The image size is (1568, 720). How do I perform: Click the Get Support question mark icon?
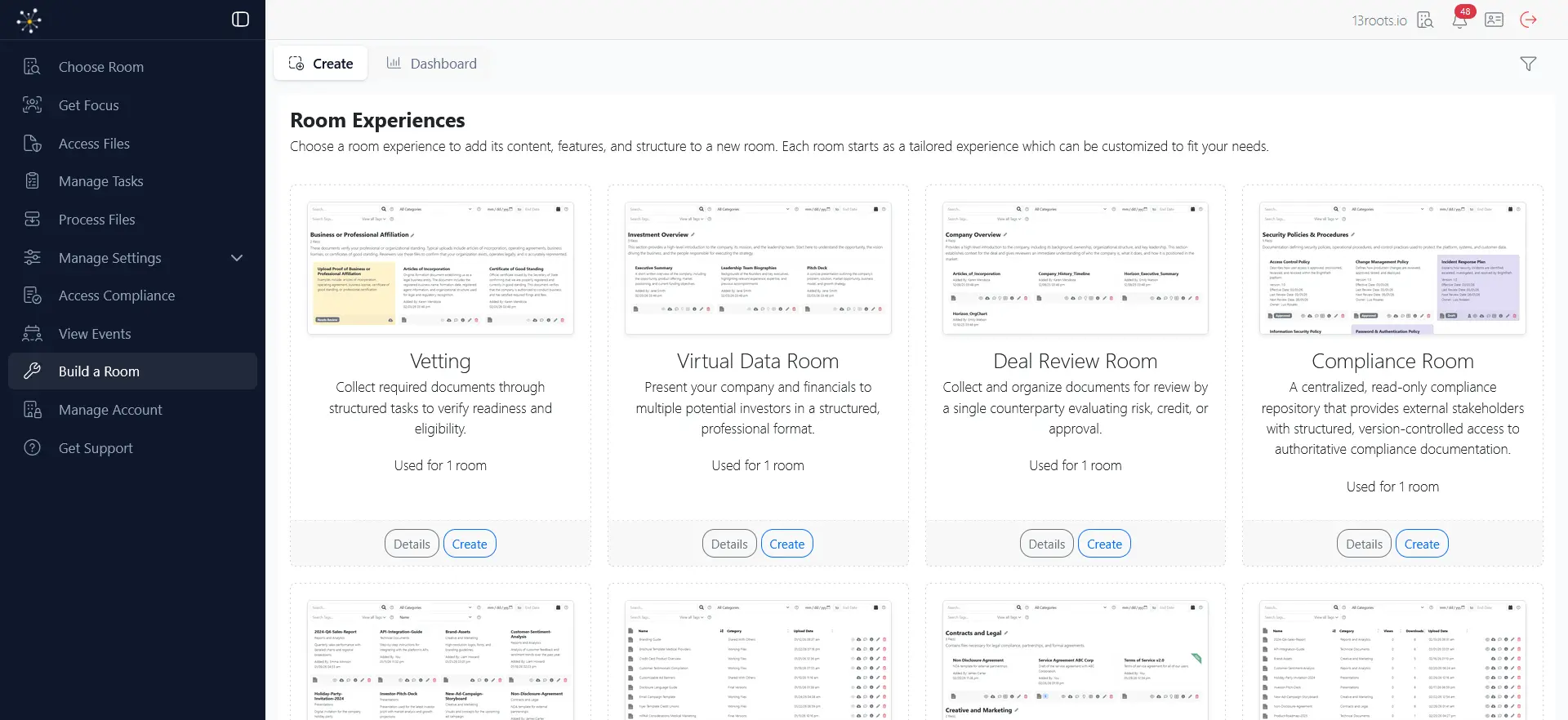point(33,448)
